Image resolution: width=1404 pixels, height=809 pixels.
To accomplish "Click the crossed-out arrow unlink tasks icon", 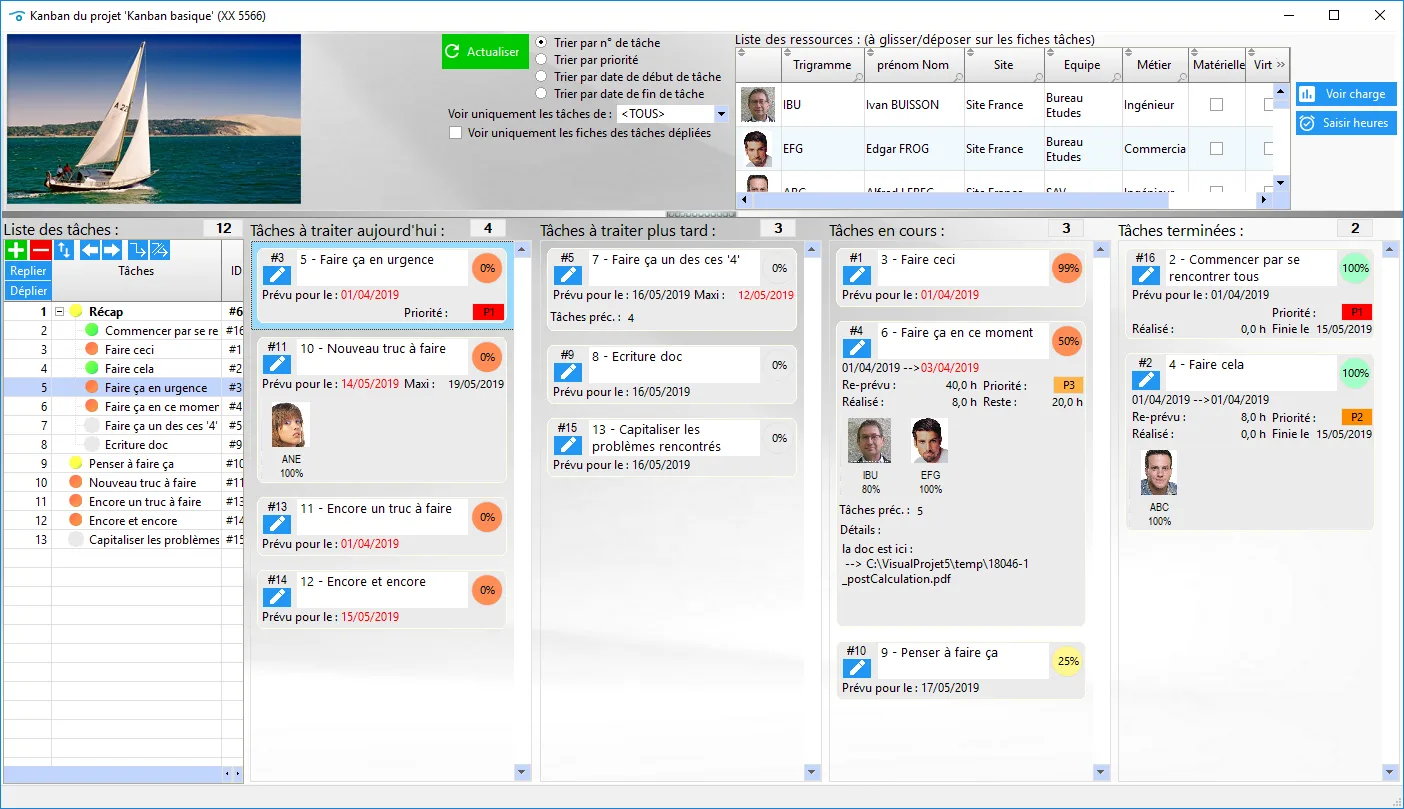I will [x=159, y=250].
